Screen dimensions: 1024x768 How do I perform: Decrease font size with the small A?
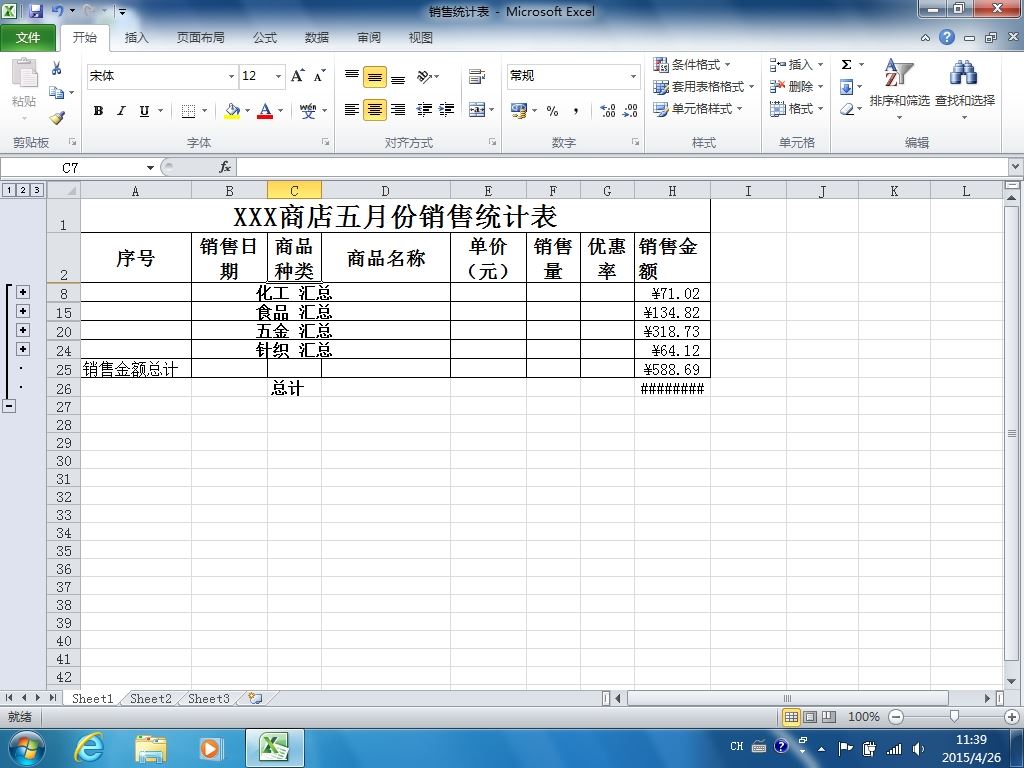[x=319, y=76]
